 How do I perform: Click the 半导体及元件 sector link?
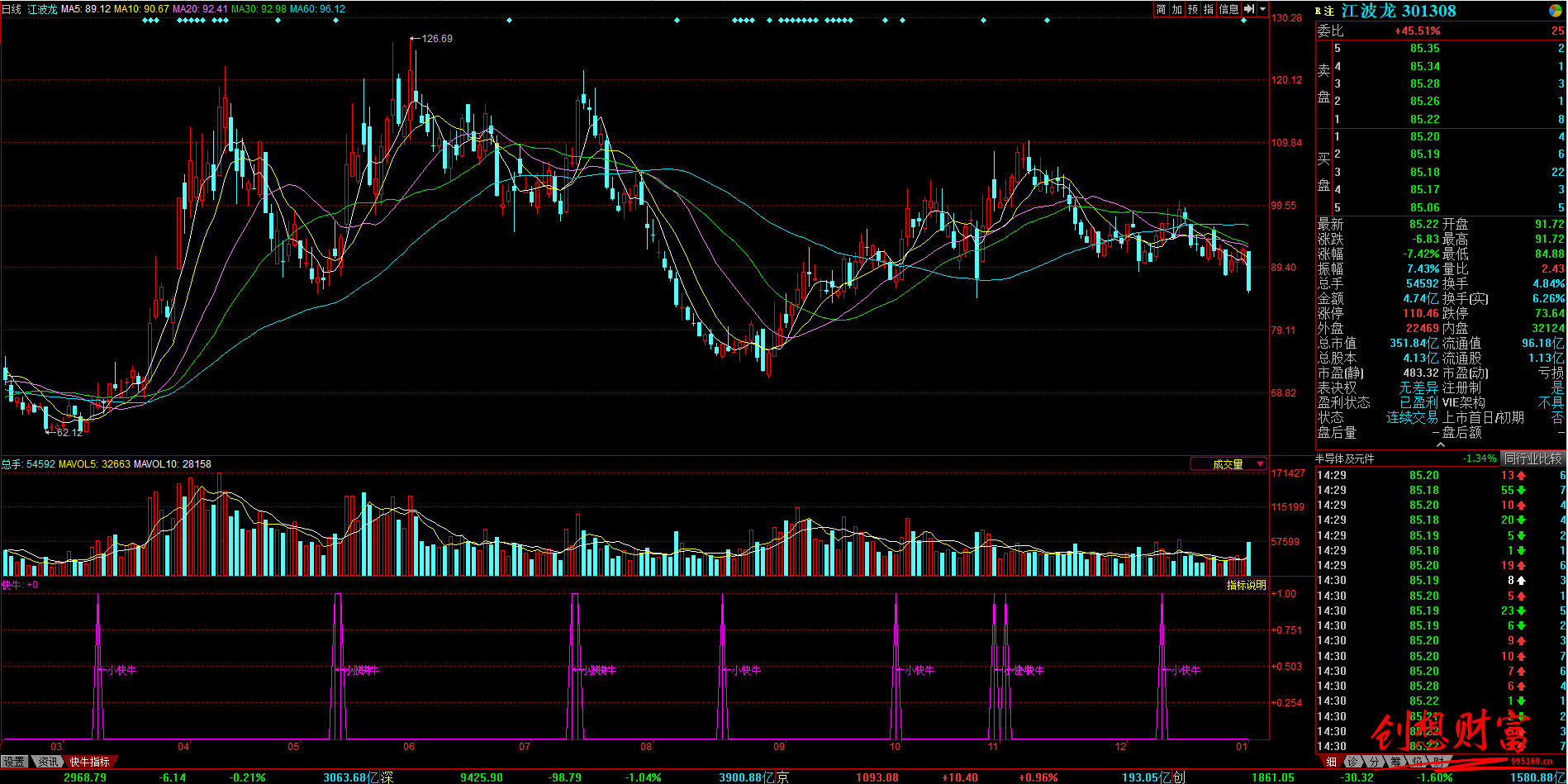[x=1345, y=459]
